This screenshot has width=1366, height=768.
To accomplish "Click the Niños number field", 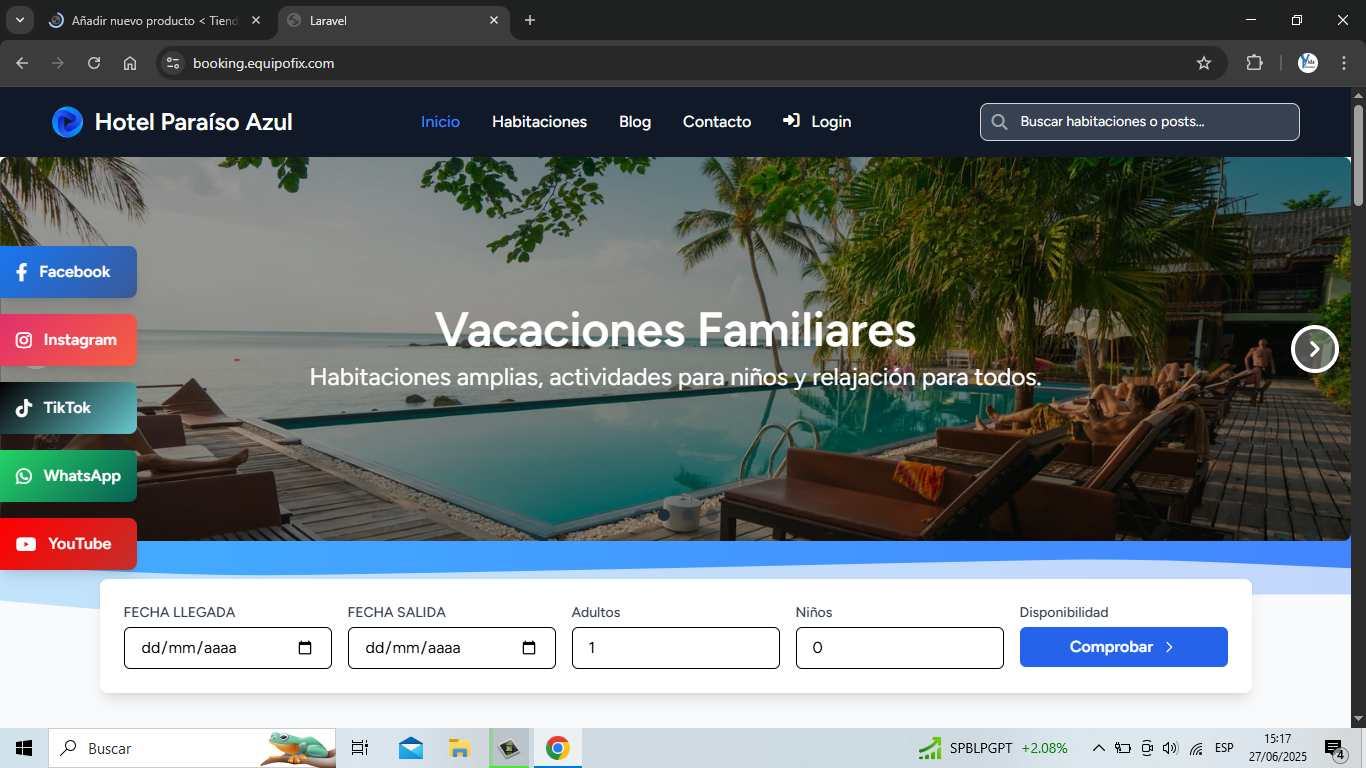I will tap(900, 648).
